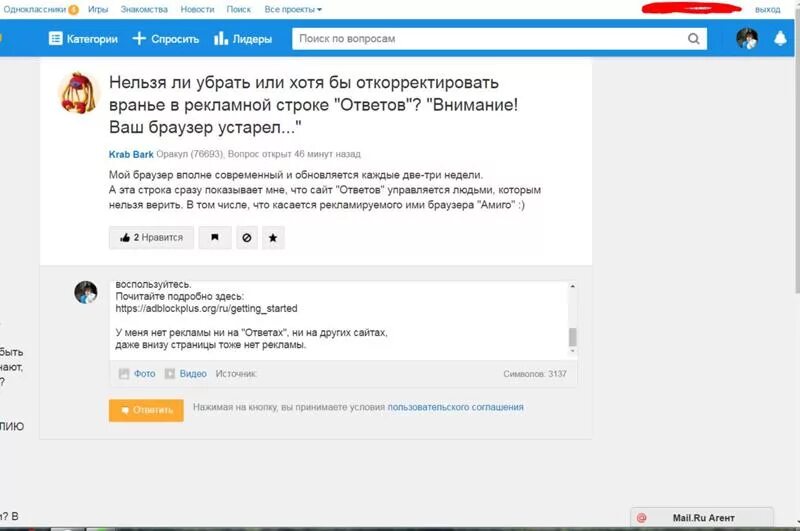This screenshot has width=800, height=531.
Task: Expand the Все проекты dropdown
Action: coord(293,9)
